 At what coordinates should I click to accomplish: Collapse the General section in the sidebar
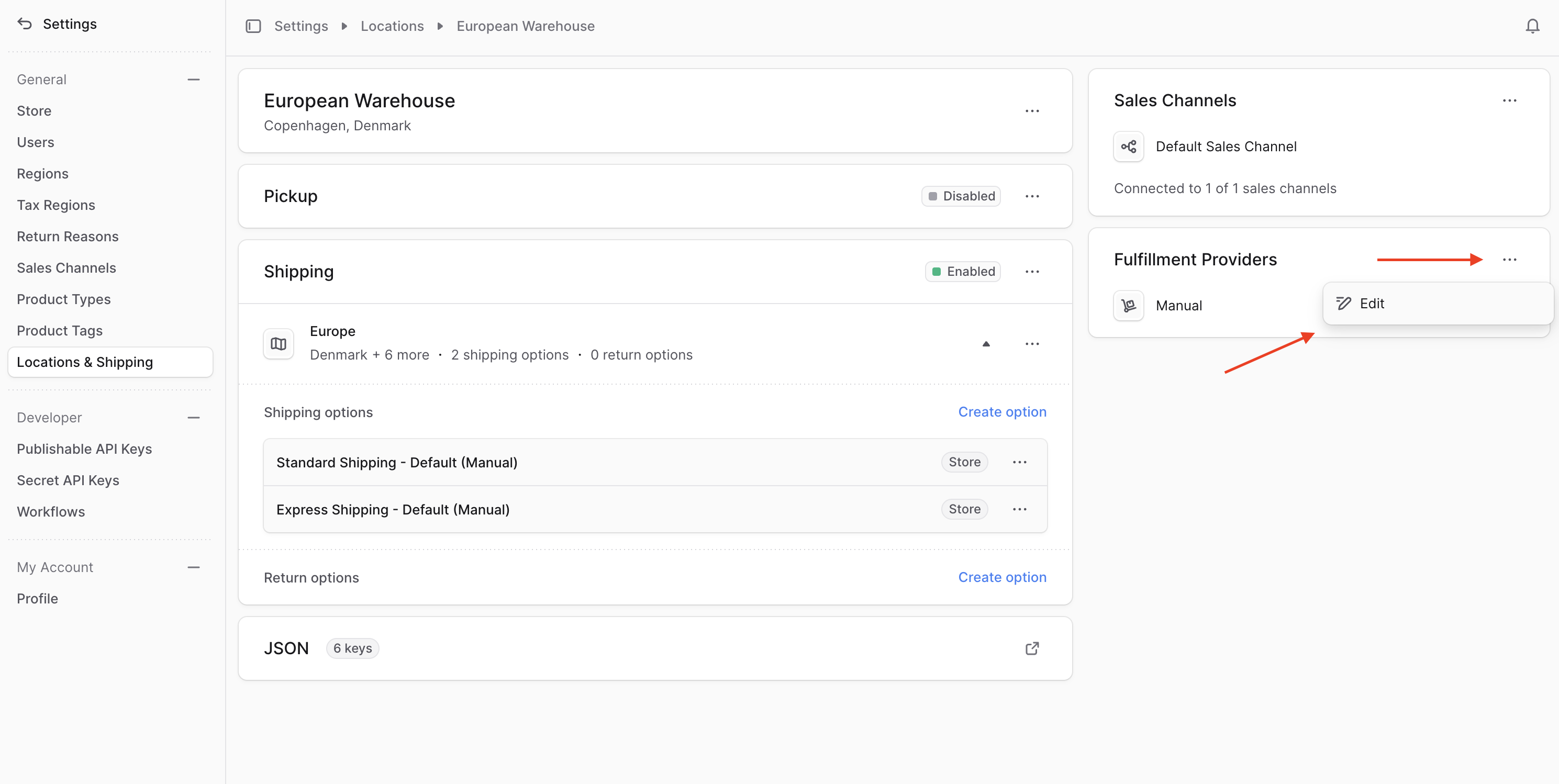pos(193,79)
